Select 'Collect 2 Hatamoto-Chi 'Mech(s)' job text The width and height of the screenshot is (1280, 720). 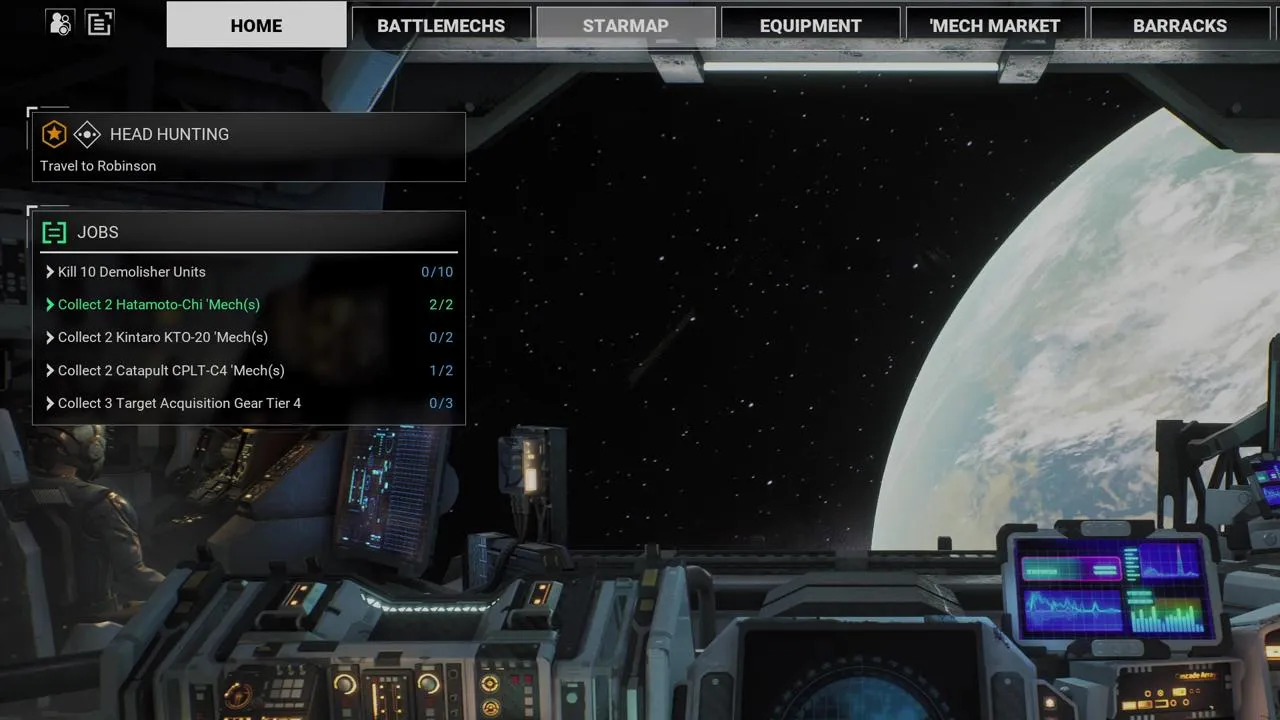(x=159, y=305)
